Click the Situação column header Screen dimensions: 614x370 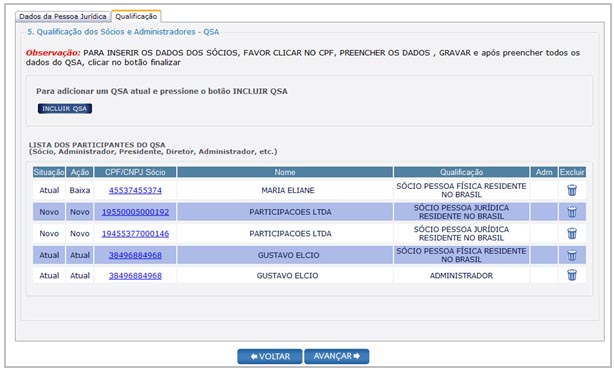point(49,172)
